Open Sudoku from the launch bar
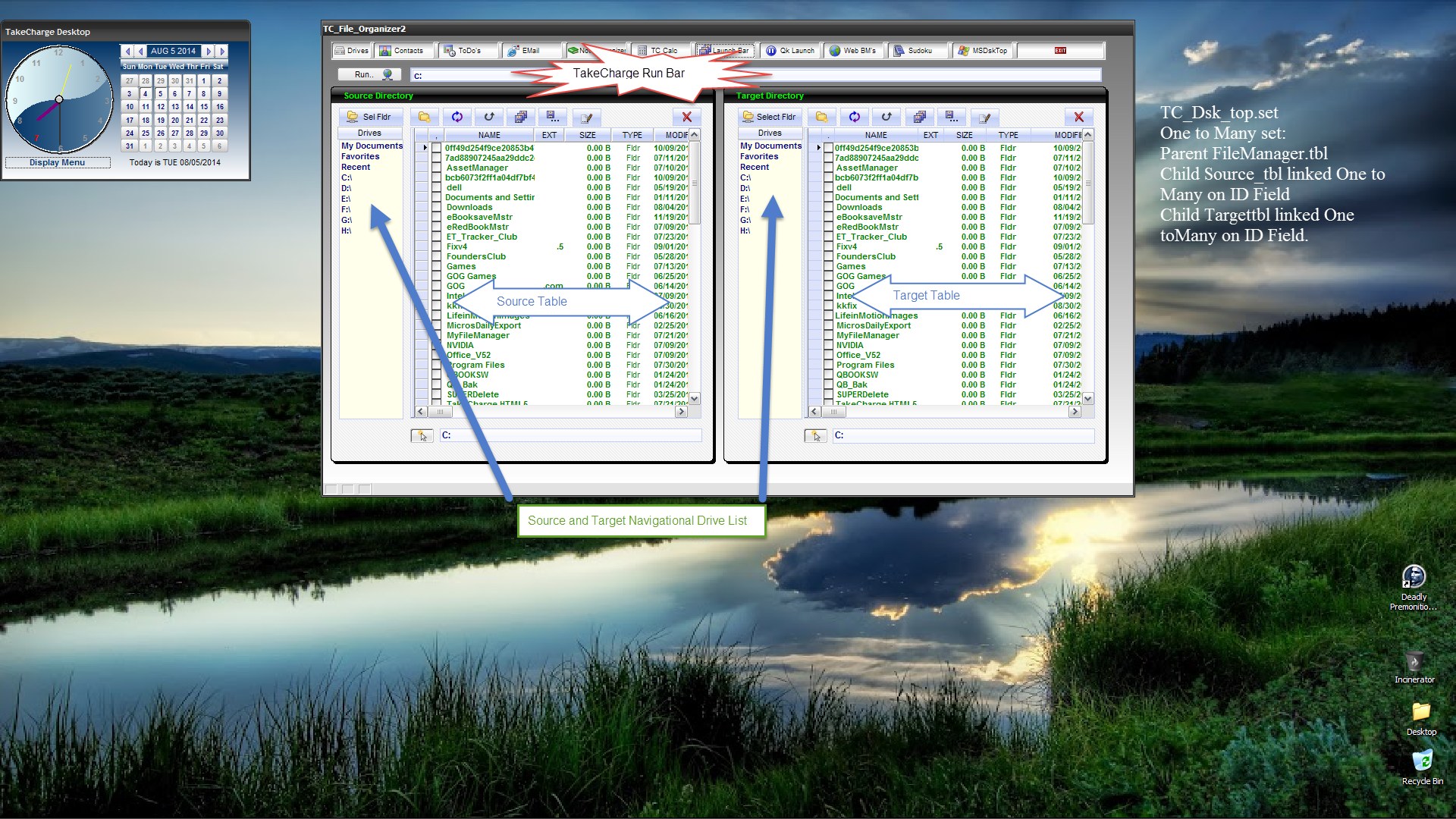 click(919, 51)
